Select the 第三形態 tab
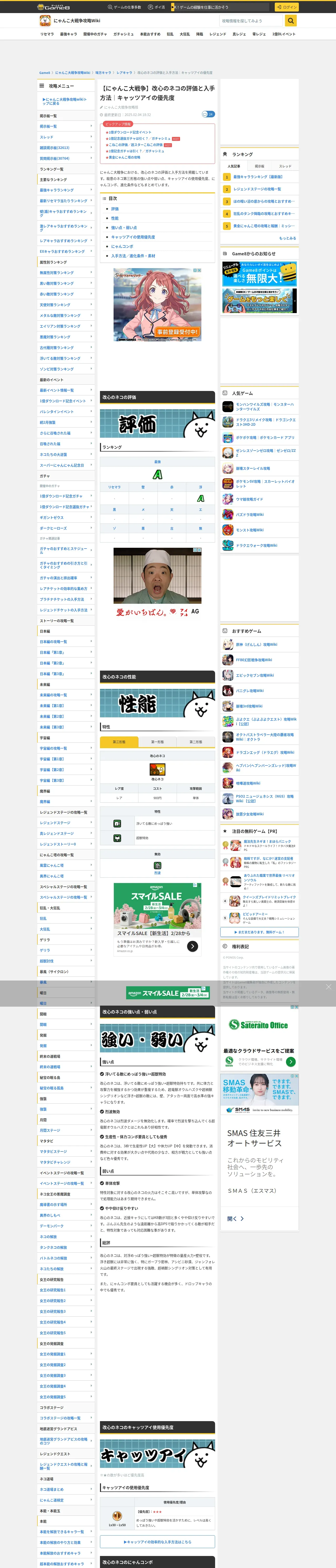Viewport: 336px width, 1568px height. [119, 742]
